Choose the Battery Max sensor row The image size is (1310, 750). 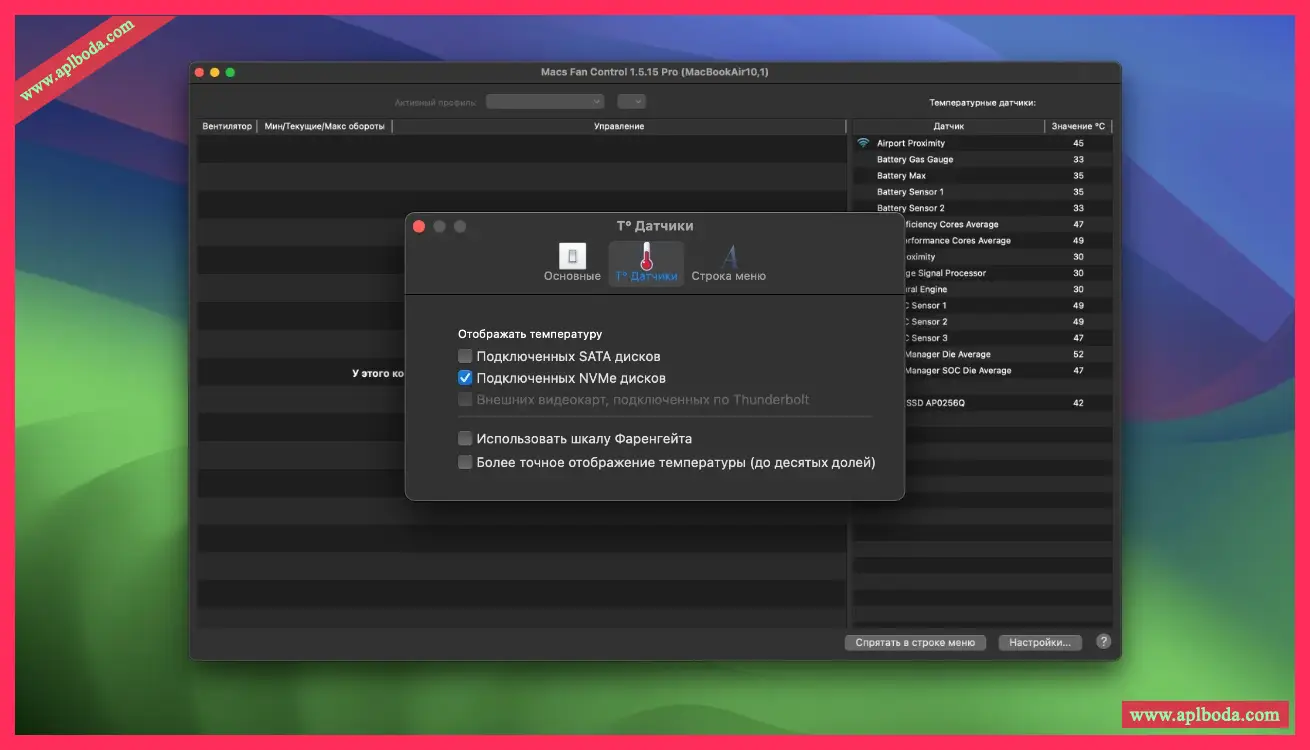coord(983,176)
